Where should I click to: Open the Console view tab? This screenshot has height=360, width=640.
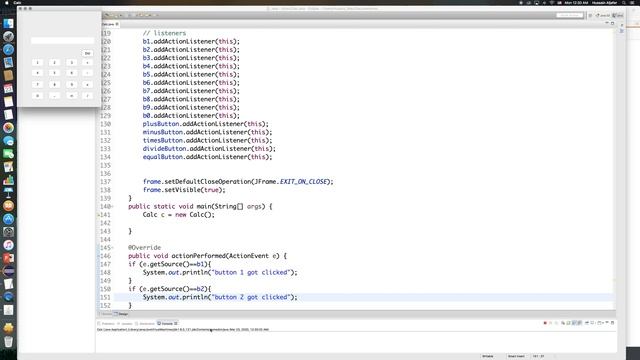coord(167,323)
